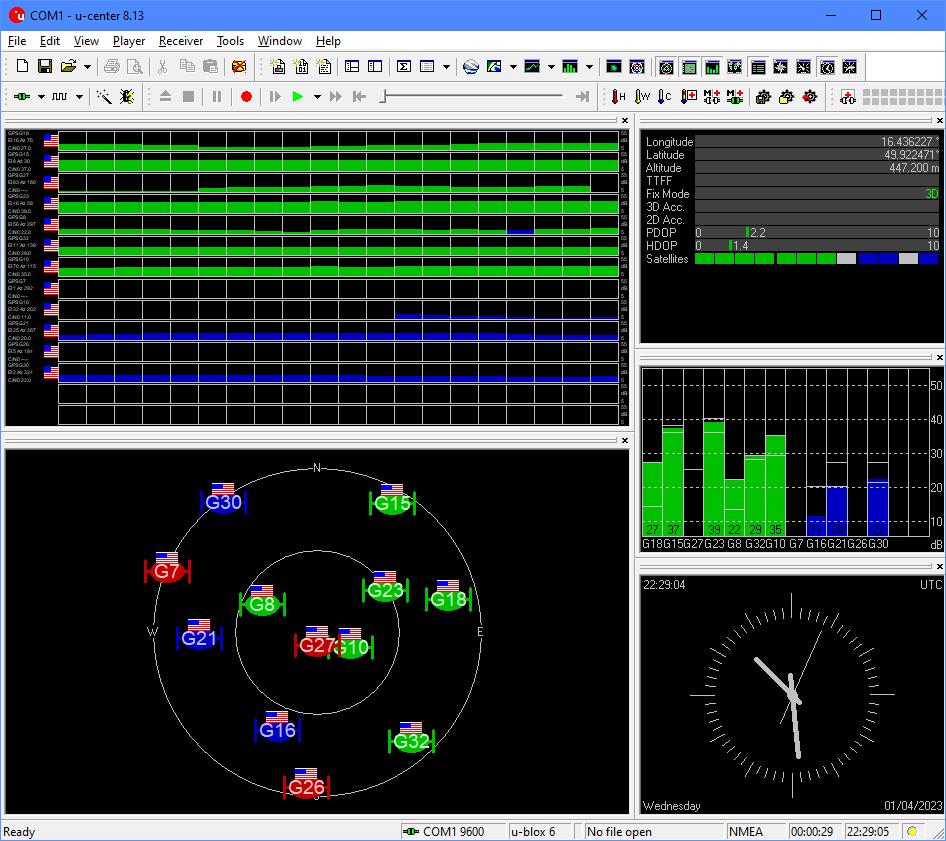Open the Google Earth globe icon
The width and height of the screenshot is (946, 841).
click(471, 67)
